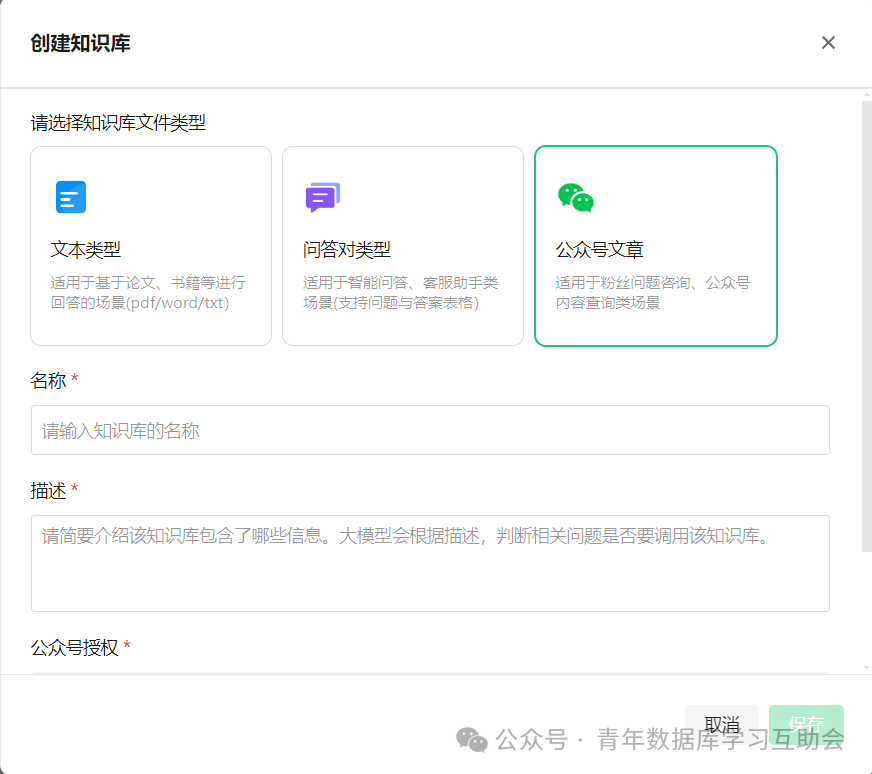
Task: Click the 名称 field label
Action: 48,381
